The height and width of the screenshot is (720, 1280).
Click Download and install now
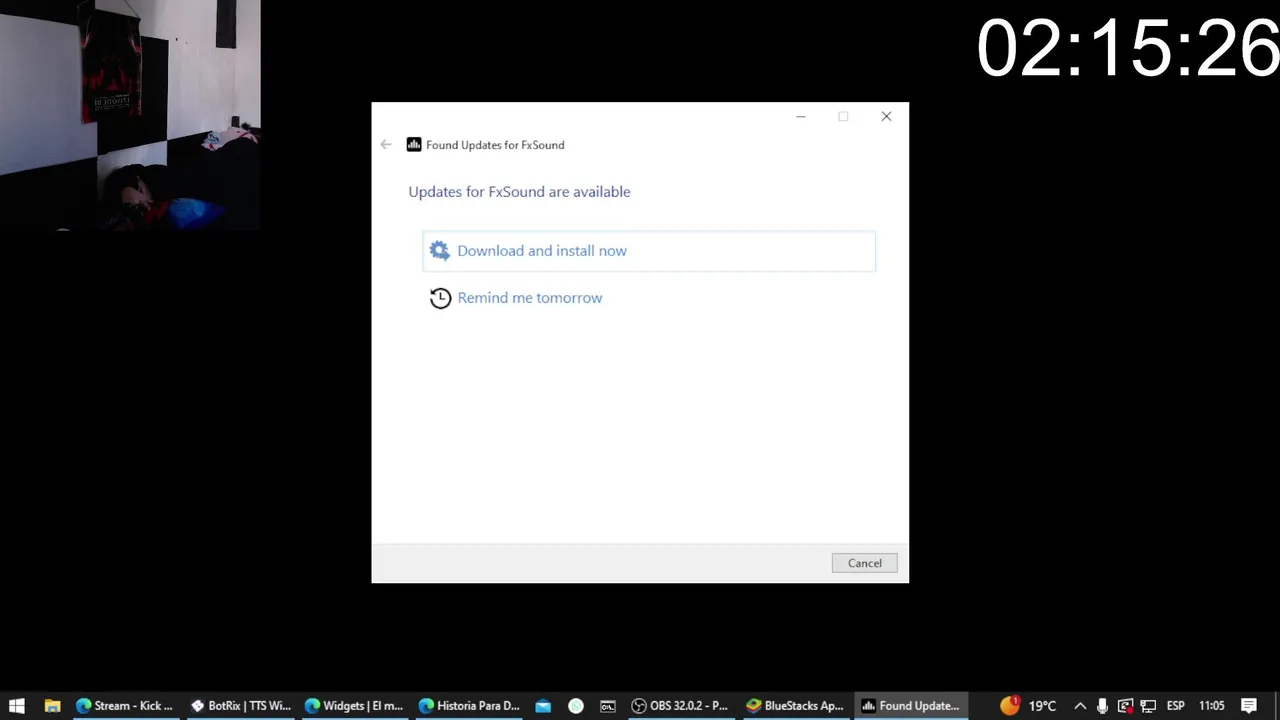pos(649,251)
